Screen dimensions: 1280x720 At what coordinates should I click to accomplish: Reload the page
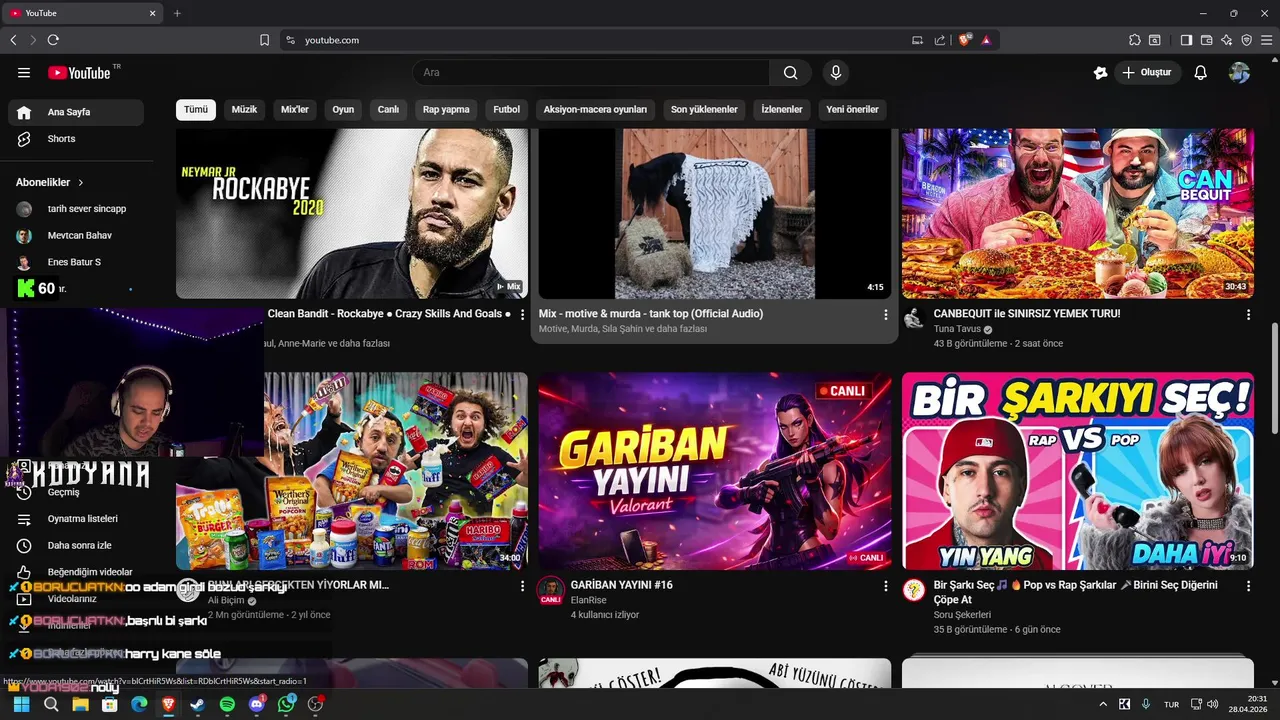coord(53,40)
